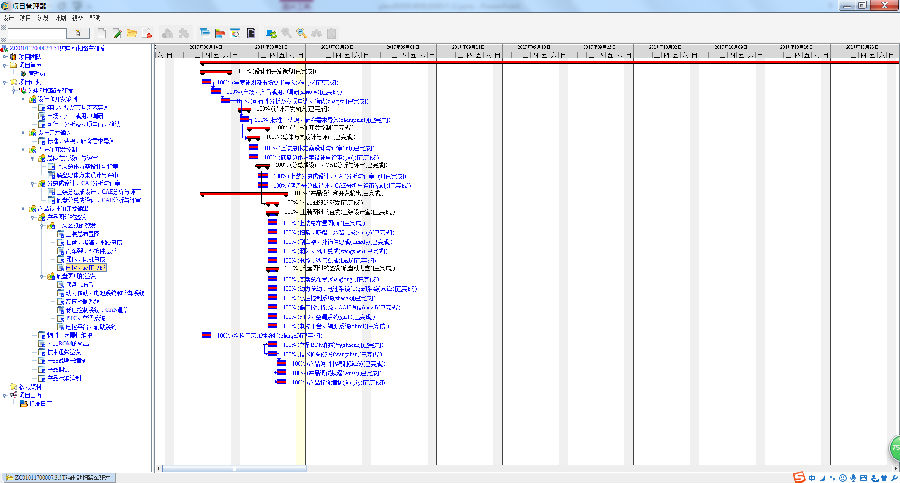900x483 pixels.
Task: Click the blue Gantt bars toolbar icon
Action: click(x=205, y=33)
